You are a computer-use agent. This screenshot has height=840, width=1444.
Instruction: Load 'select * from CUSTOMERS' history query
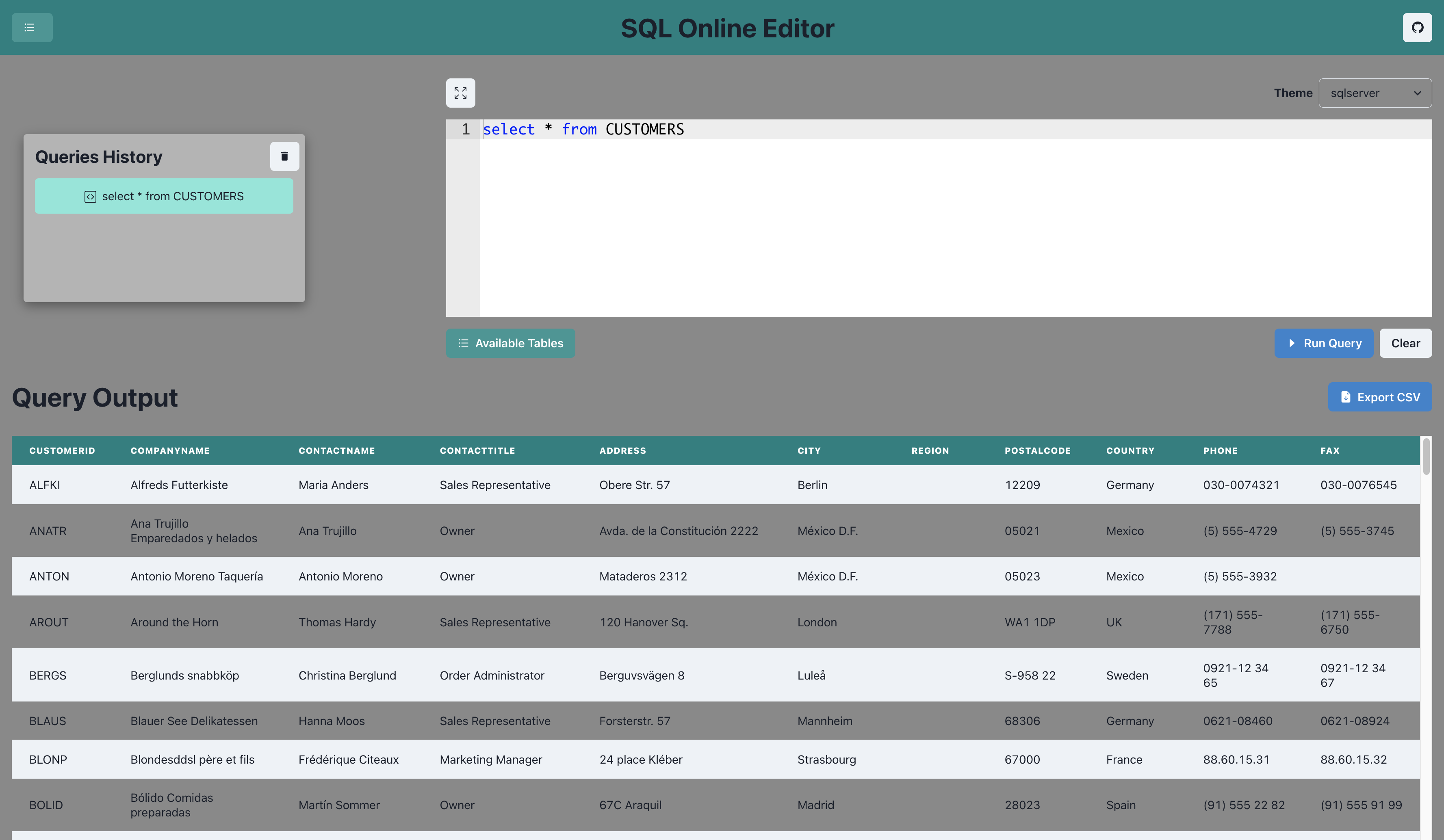(x=173, y=197)
